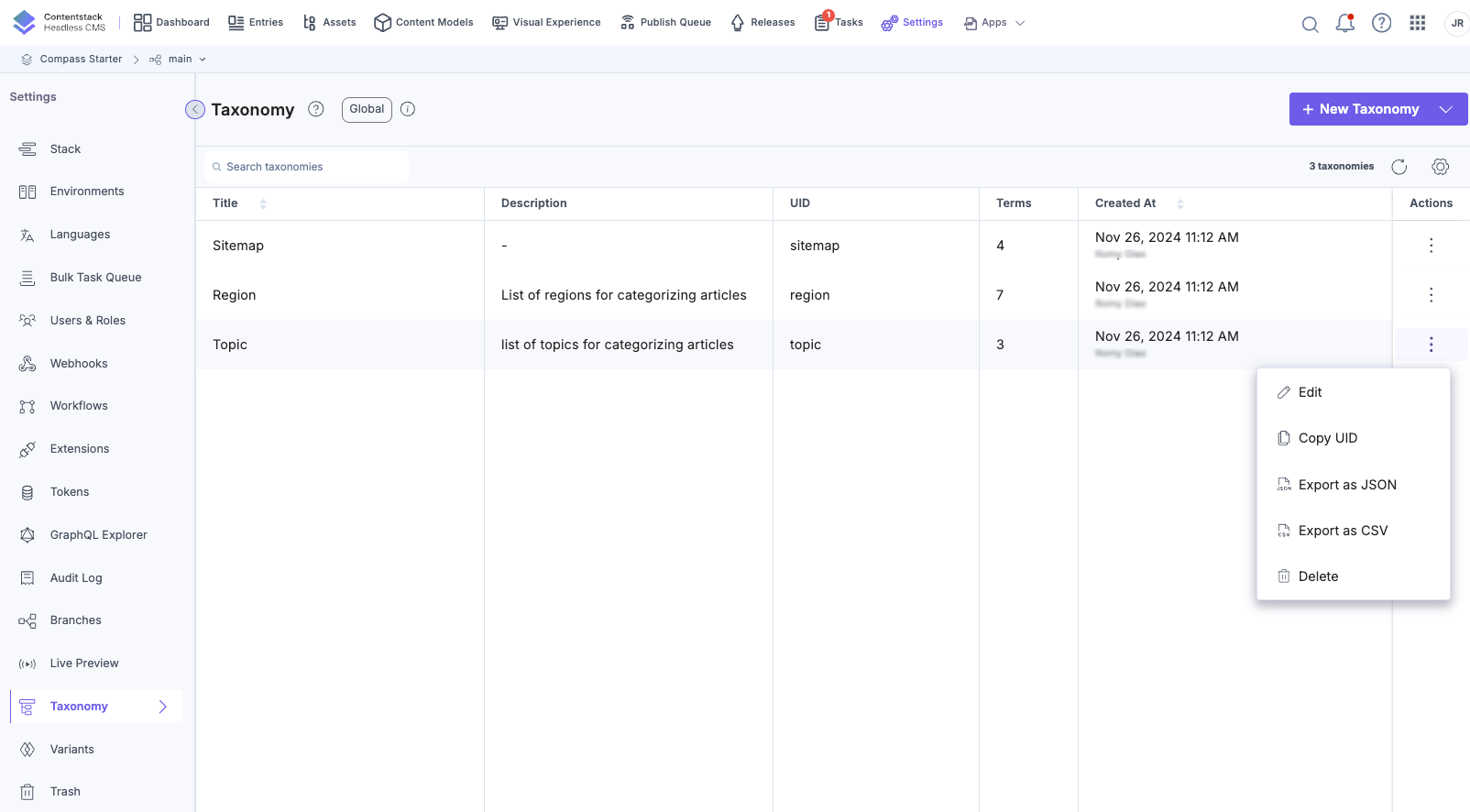Screen dimensions: 1470x812
Task: Click the New Taxonomy button
Action: tap(1360, 109)
